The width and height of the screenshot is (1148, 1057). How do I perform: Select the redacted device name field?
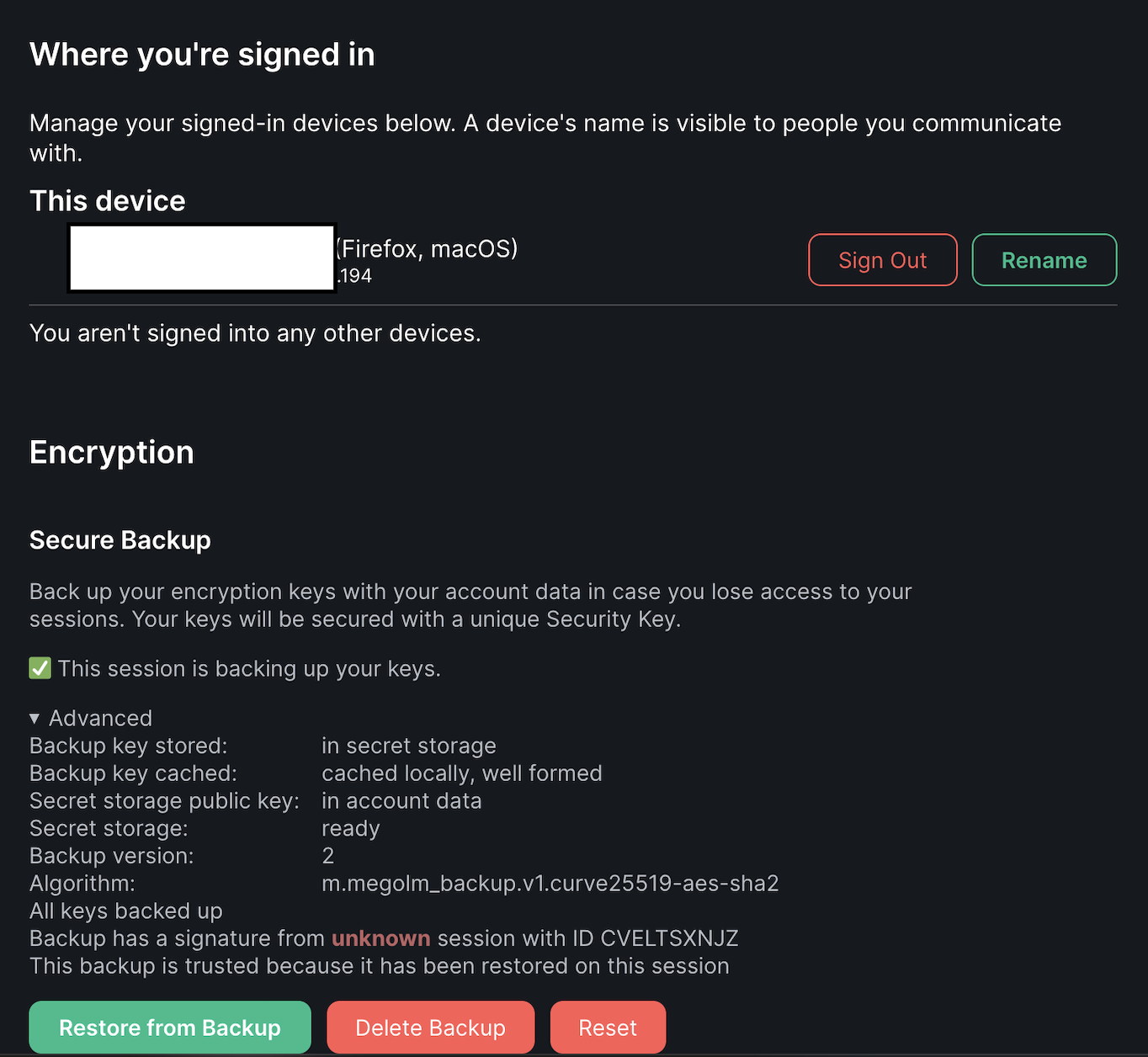tap(201, 258)
